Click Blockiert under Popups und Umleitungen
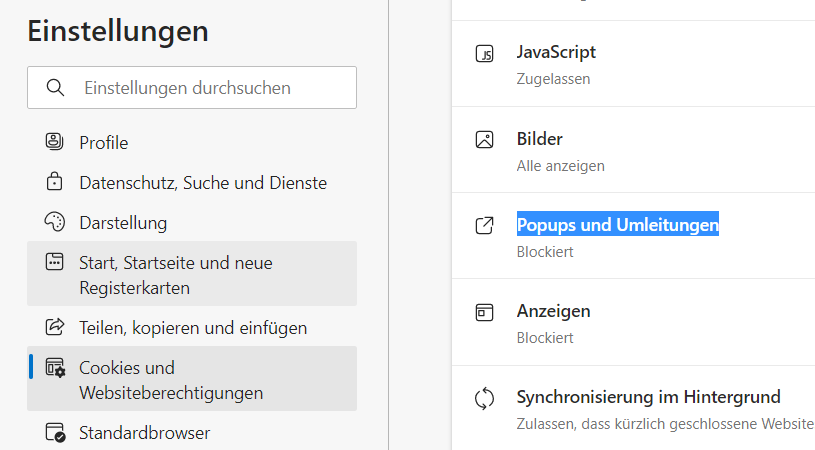Screen dimensions: 815x450 (545, 252)
